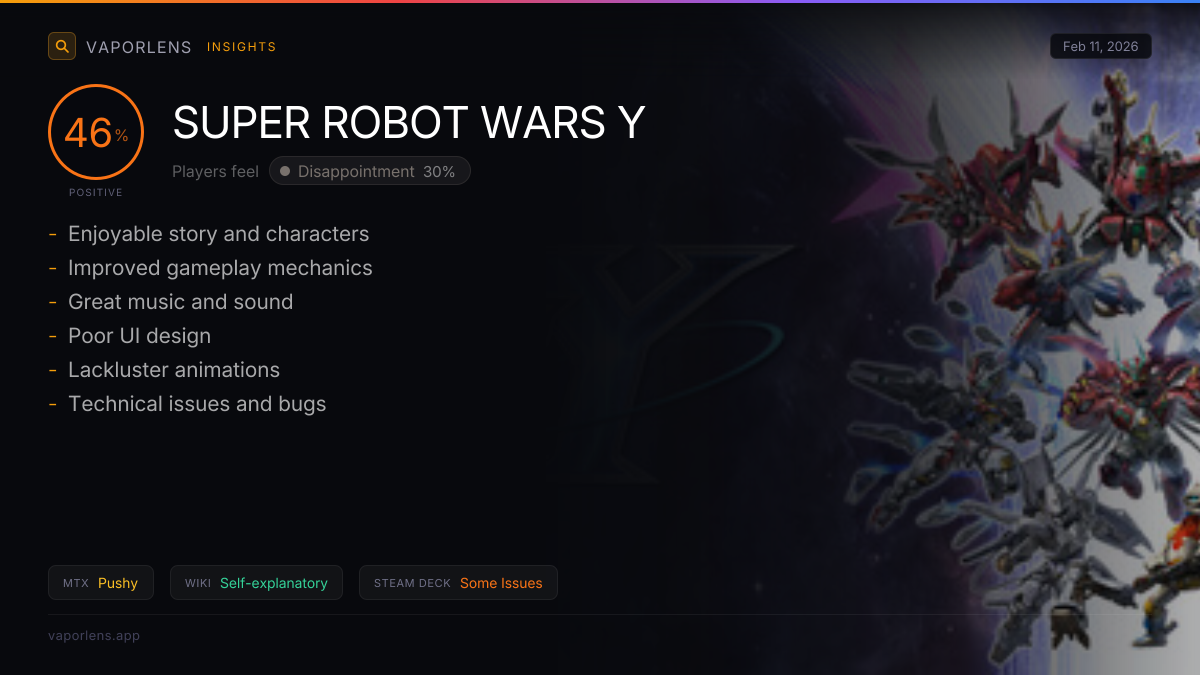
Task: Select the 'Great music and sound' point
Action: (x=180, y=302)
